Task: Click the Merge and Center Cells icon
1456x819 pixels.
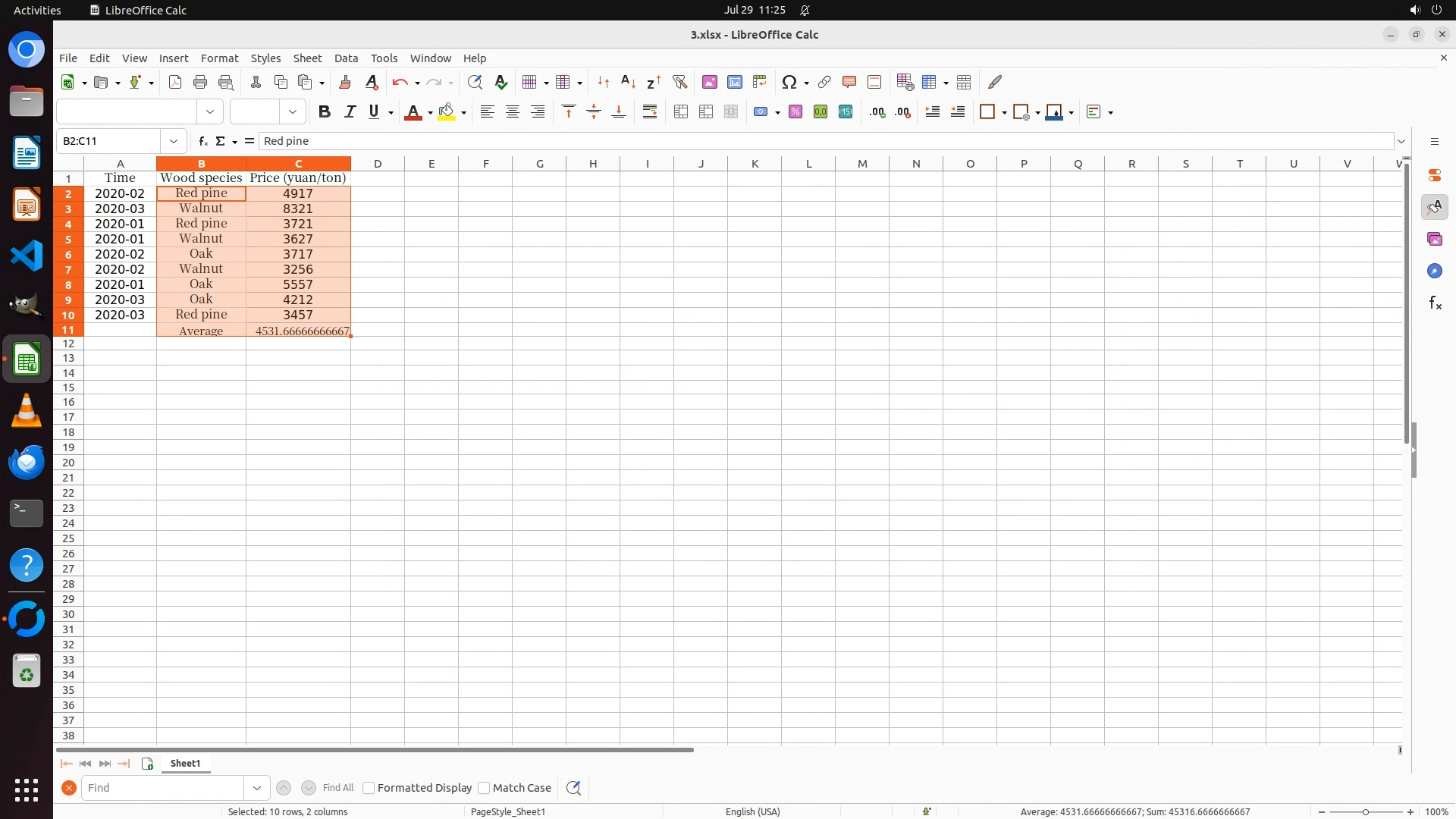Action: point(681,112)
